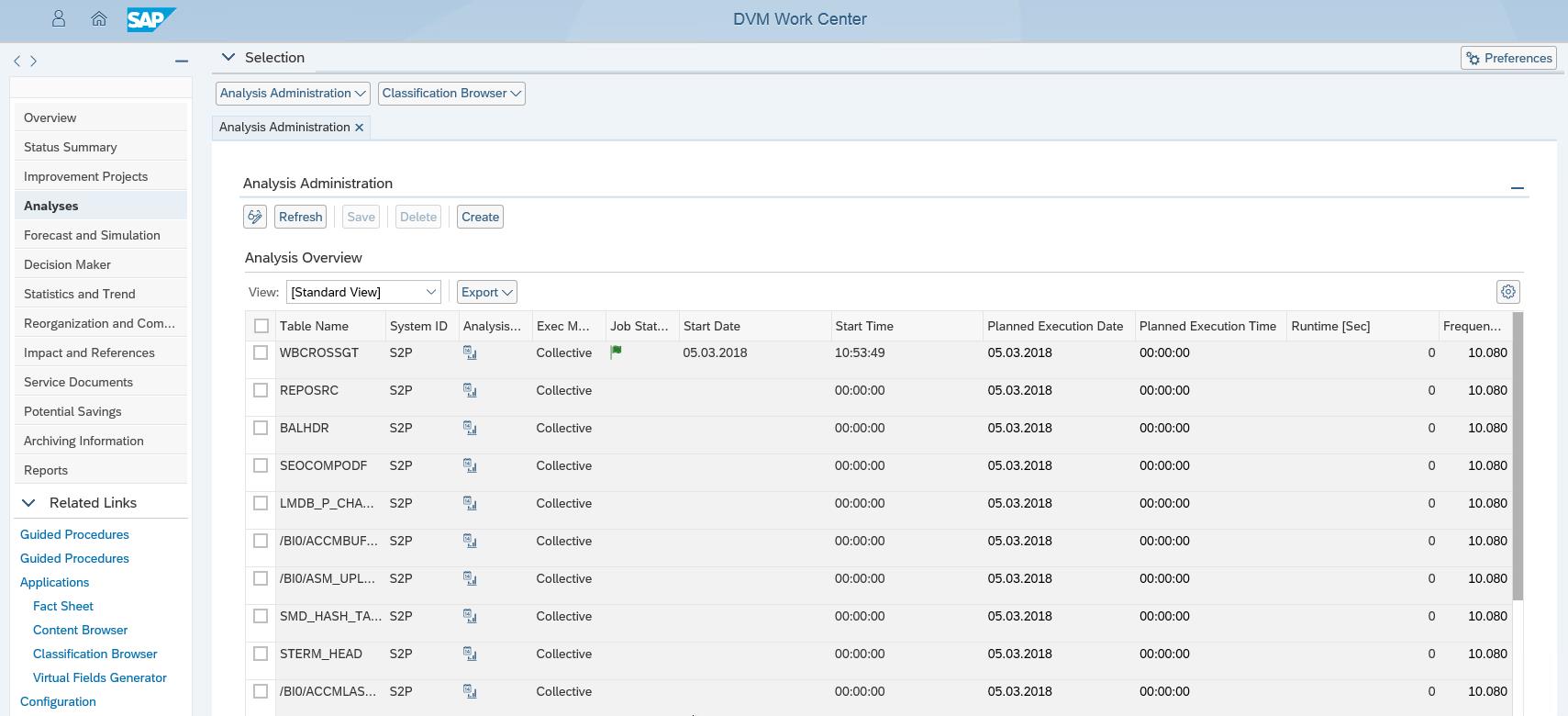This screenshot has width=1568, height=716.
Task: Collapse the Related Links section
Action: pyautogui.click(x=28, y=503)
